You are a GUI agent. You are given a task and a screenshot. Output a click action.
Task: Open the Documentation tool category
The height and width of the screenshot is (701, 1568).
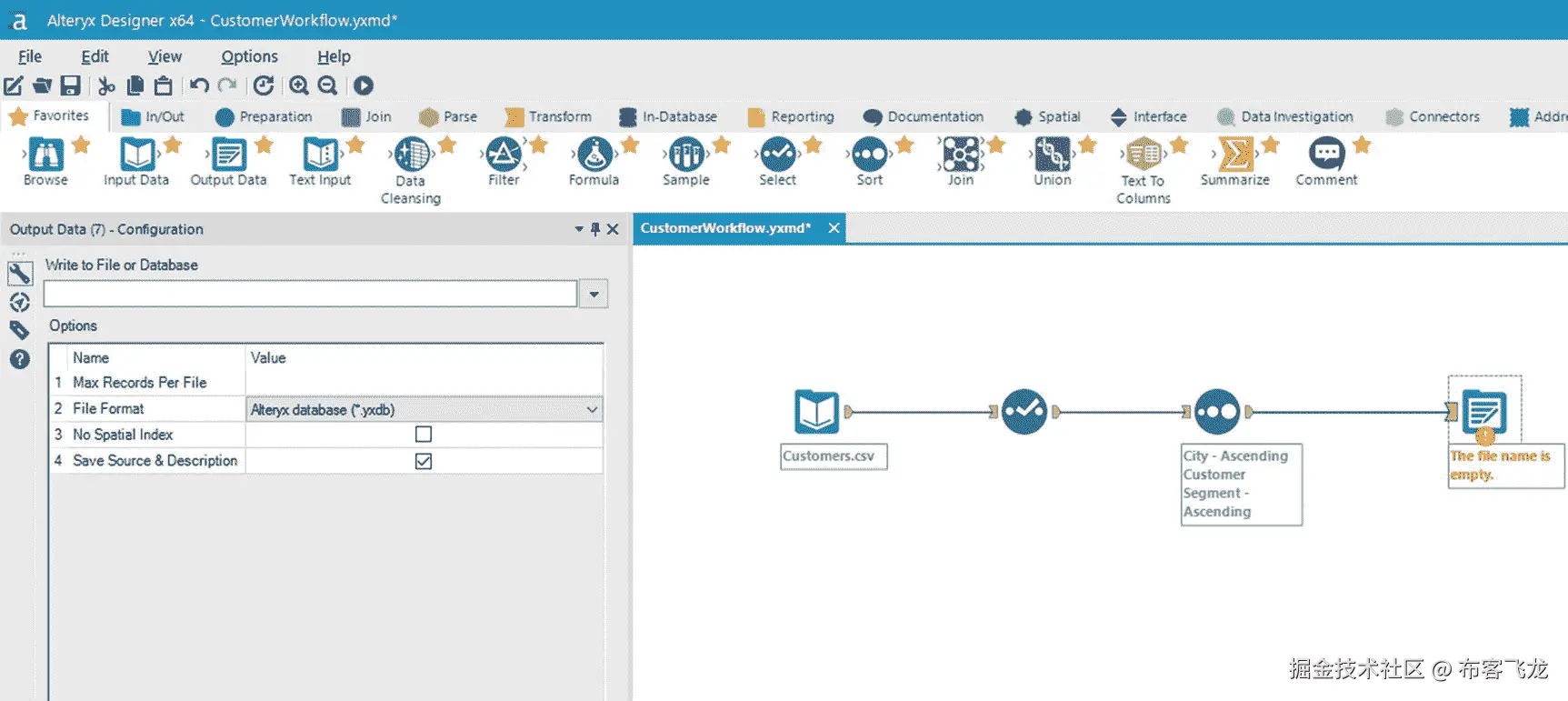(x=924, y=116)
